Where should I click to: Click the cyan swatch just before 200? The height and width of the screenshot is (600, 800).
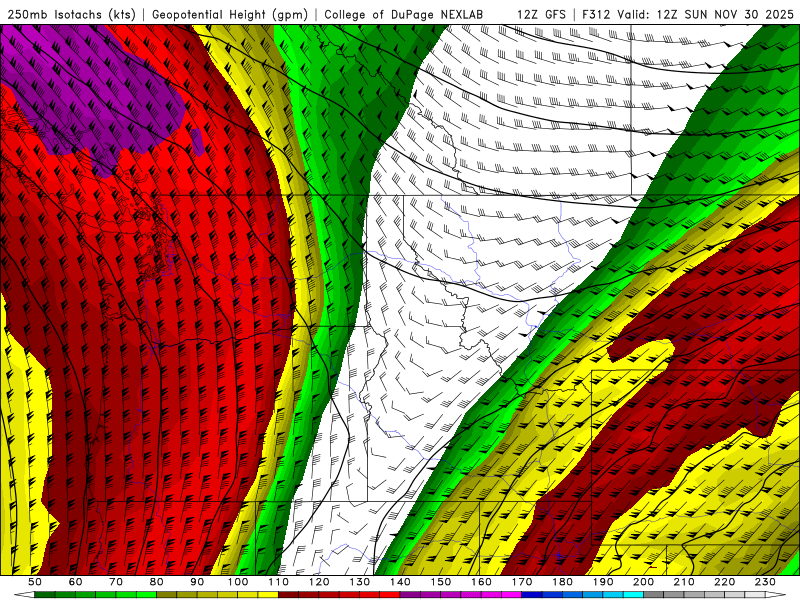[633, 595]
